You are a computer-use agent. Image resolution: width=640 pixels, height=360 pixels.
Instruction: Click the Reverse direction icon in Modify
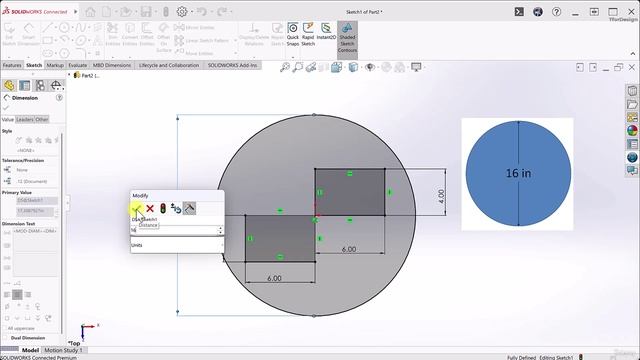(x=176, y=209)
